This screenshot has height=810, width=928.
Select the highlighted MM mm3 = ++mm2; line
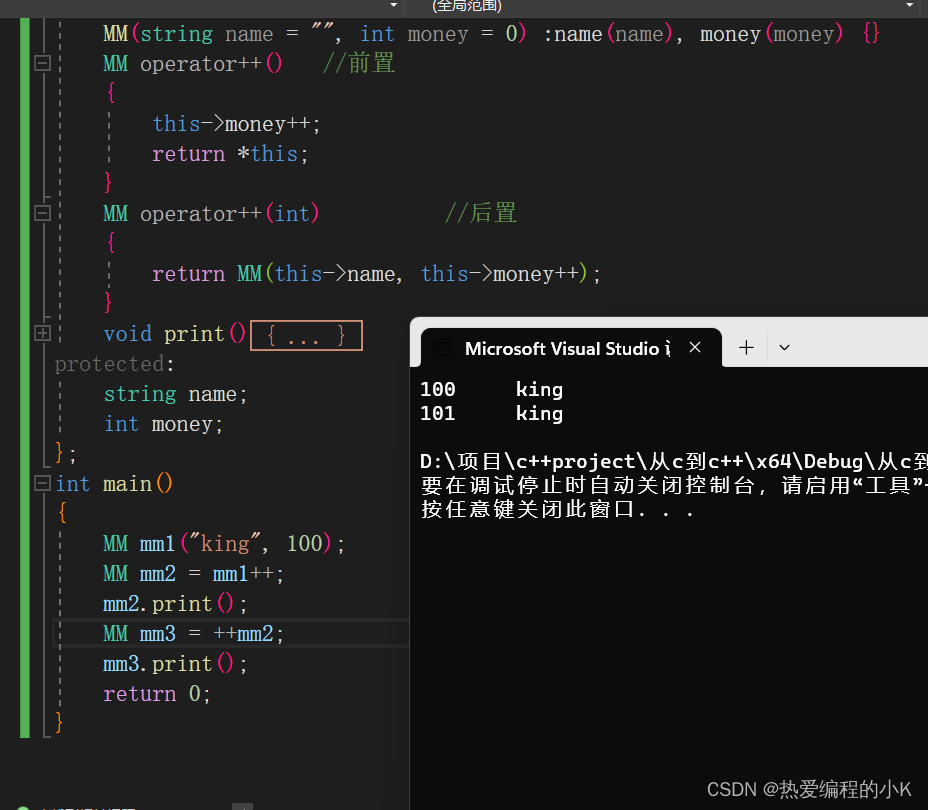(x=192, y=633)
